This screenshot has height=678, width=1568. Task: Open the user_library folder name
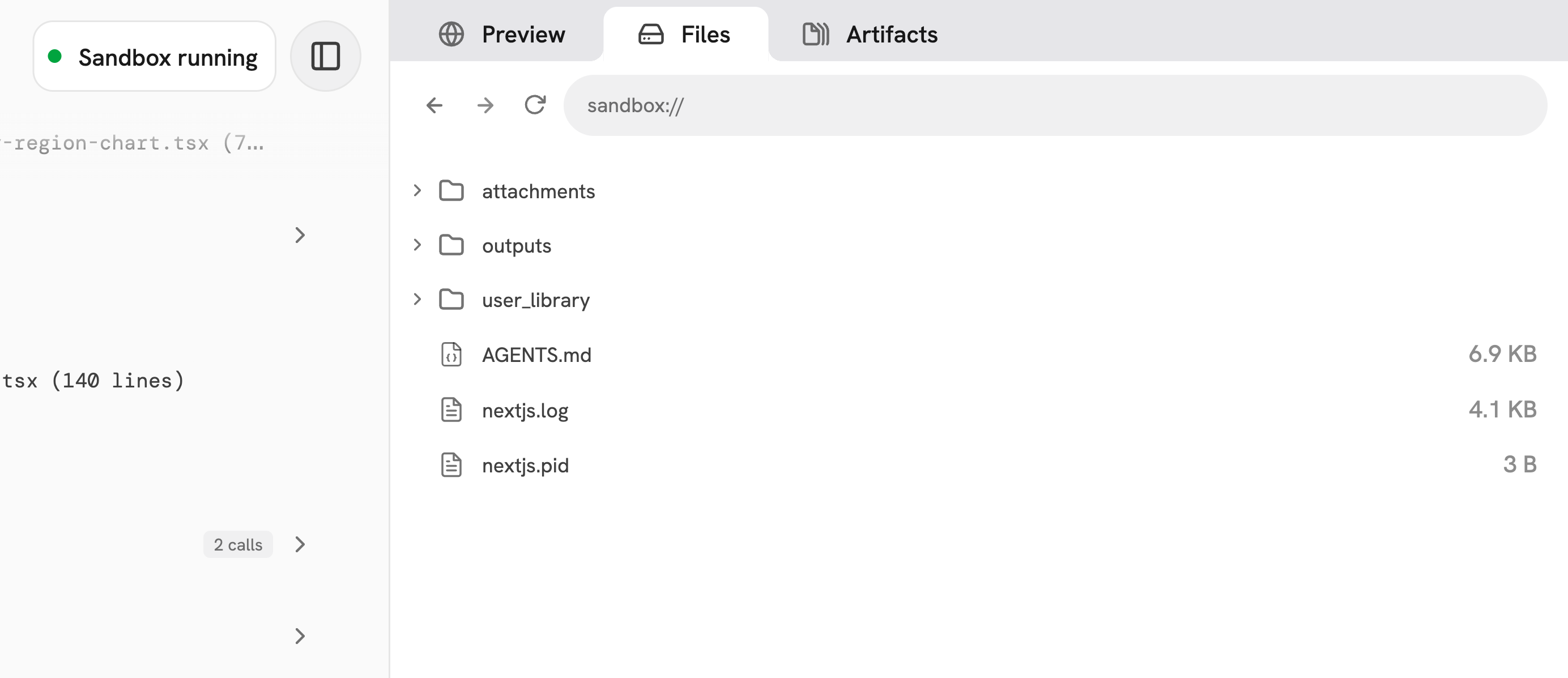[x=536, y=300]
